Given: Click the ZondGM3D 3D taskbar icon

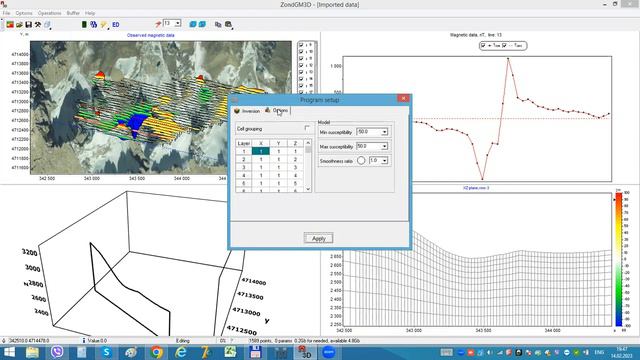Looking at the screenshot, I should click(x=304, y=352).
